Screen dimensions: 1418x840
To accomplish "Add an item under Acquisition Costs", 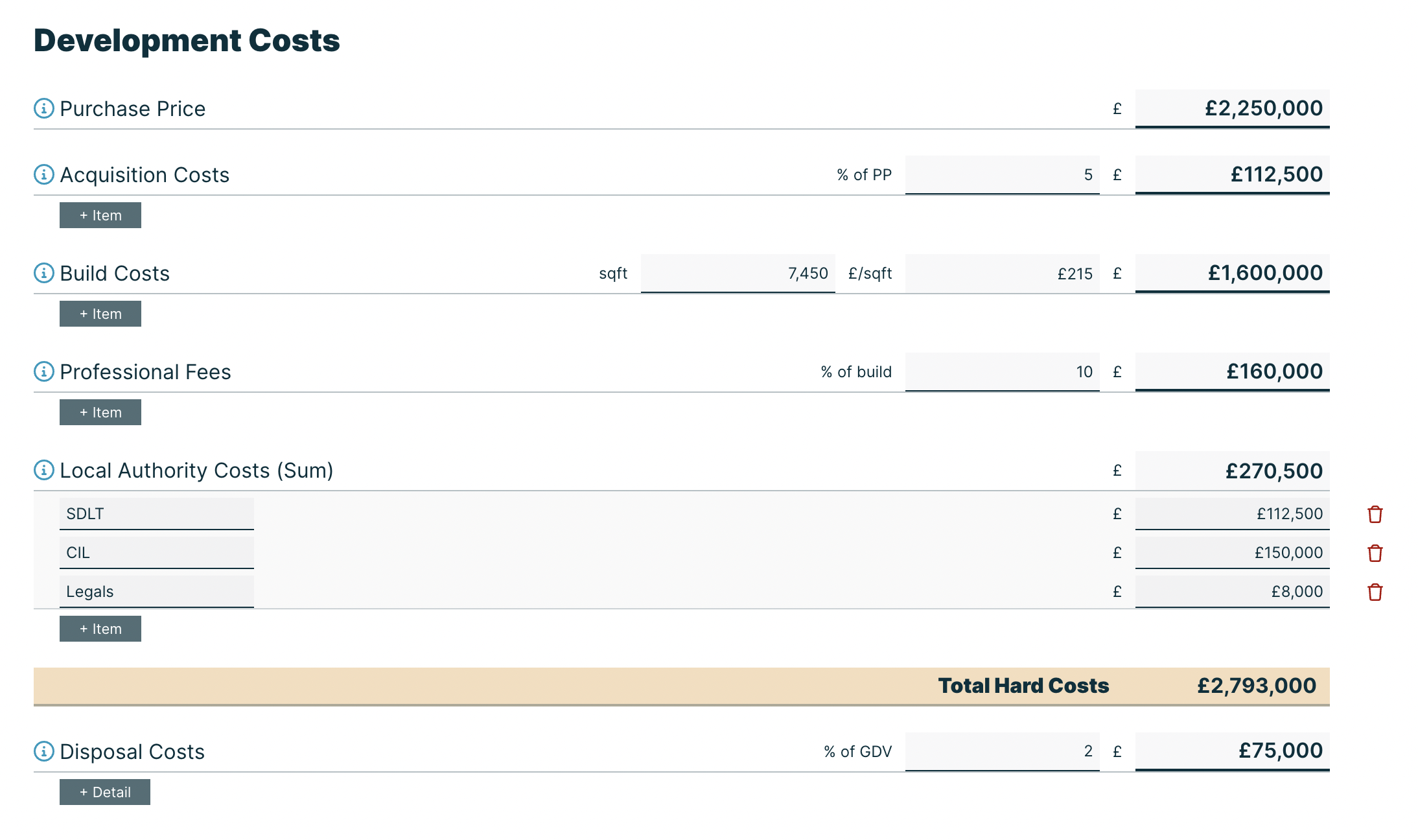I will [x=100, y=215].
